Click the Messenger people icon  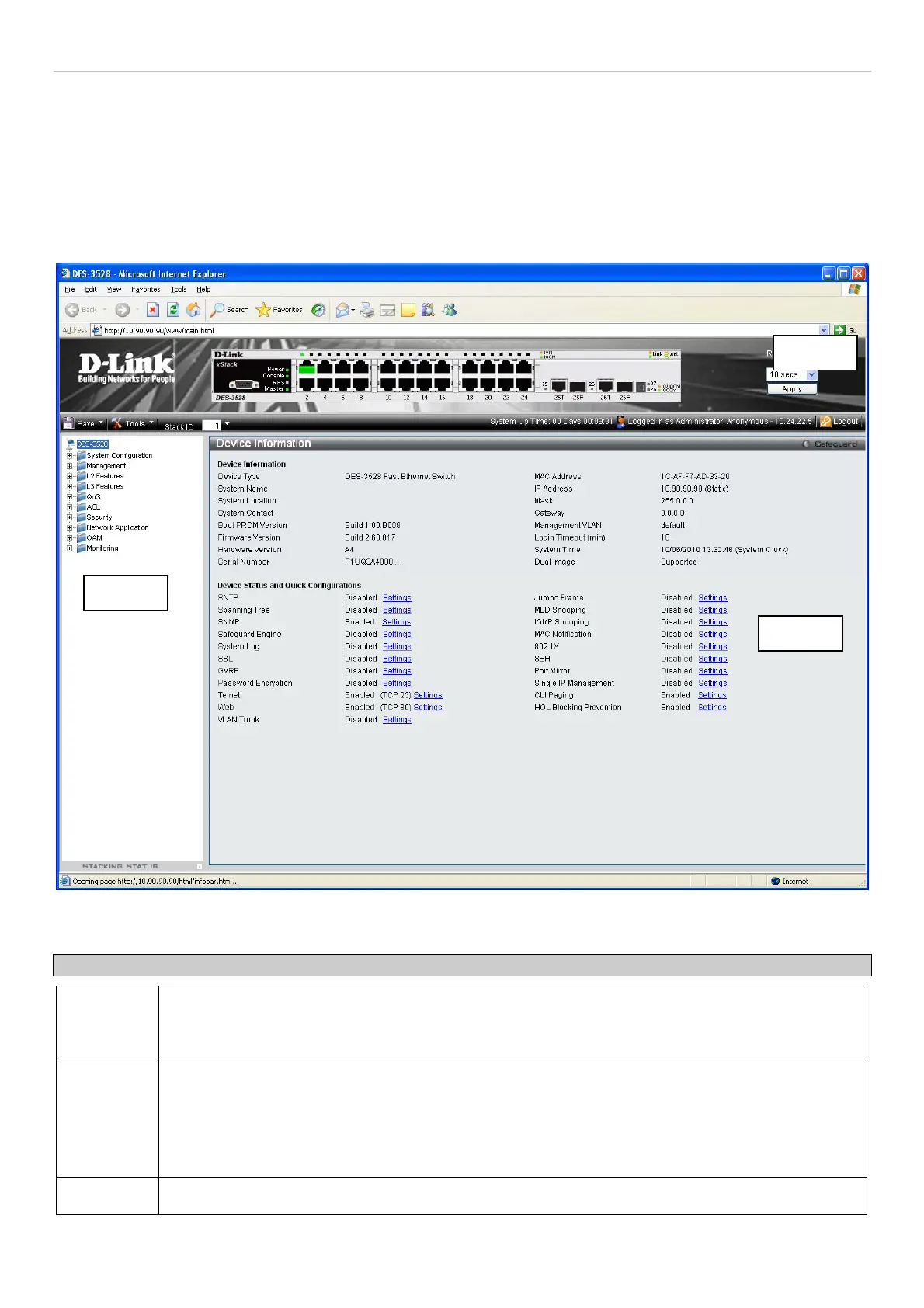[x=450, y=310]
